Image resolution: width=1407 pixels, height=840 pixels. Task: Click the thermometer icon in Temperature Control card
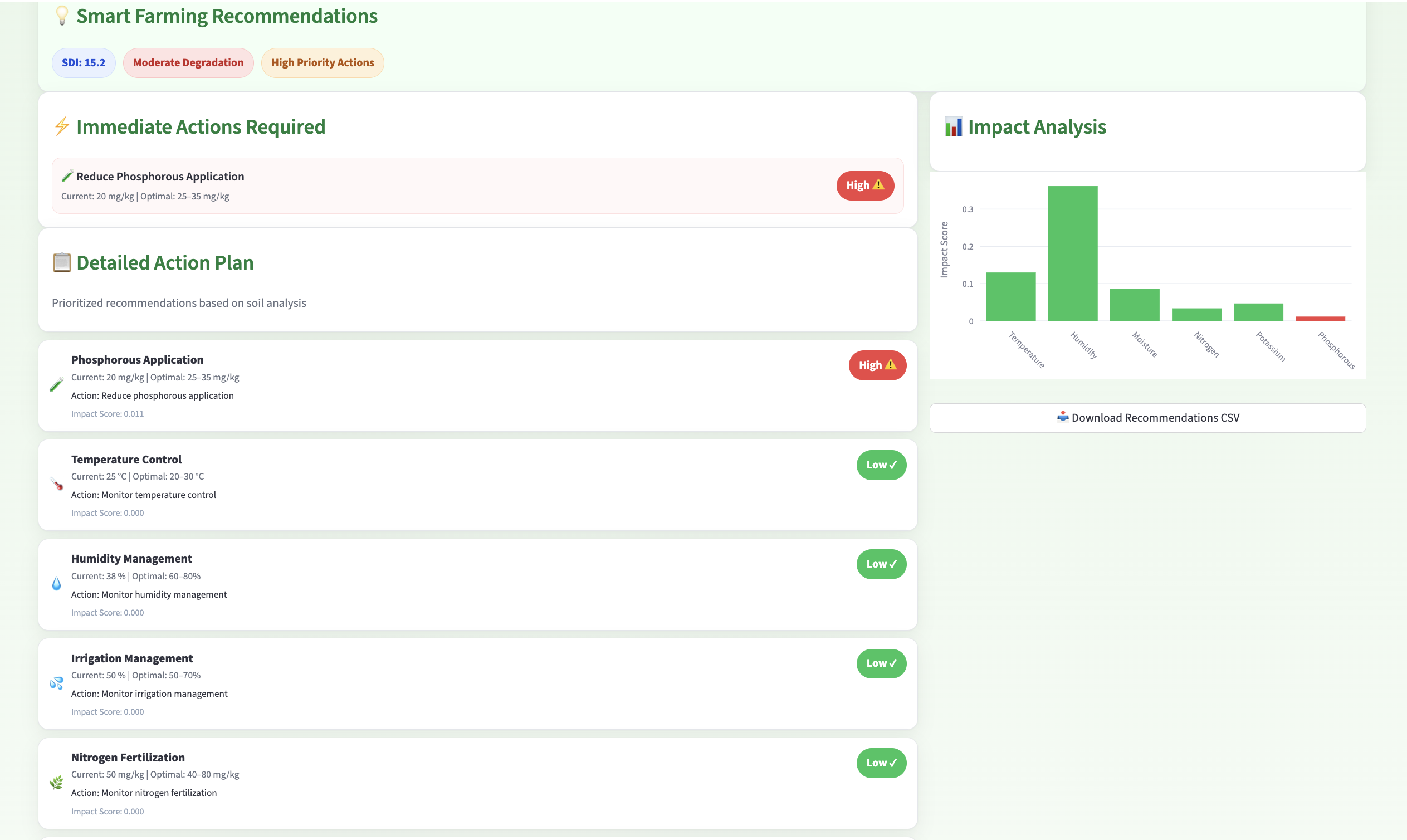pos(56,484)
